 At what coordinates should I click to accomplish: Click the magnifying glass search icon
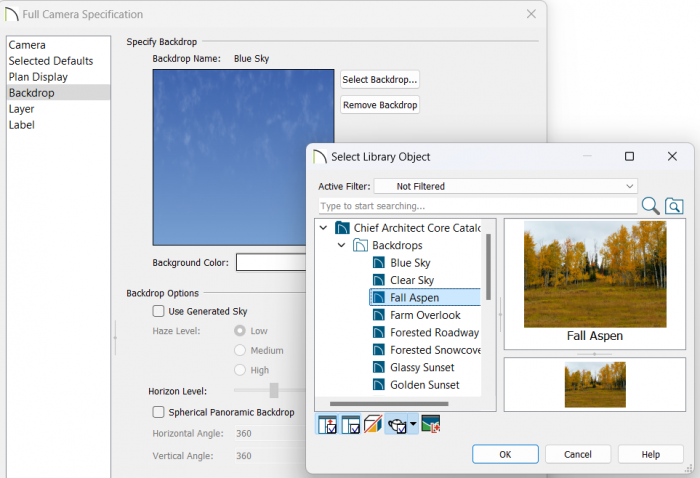(x=650, y=206)
